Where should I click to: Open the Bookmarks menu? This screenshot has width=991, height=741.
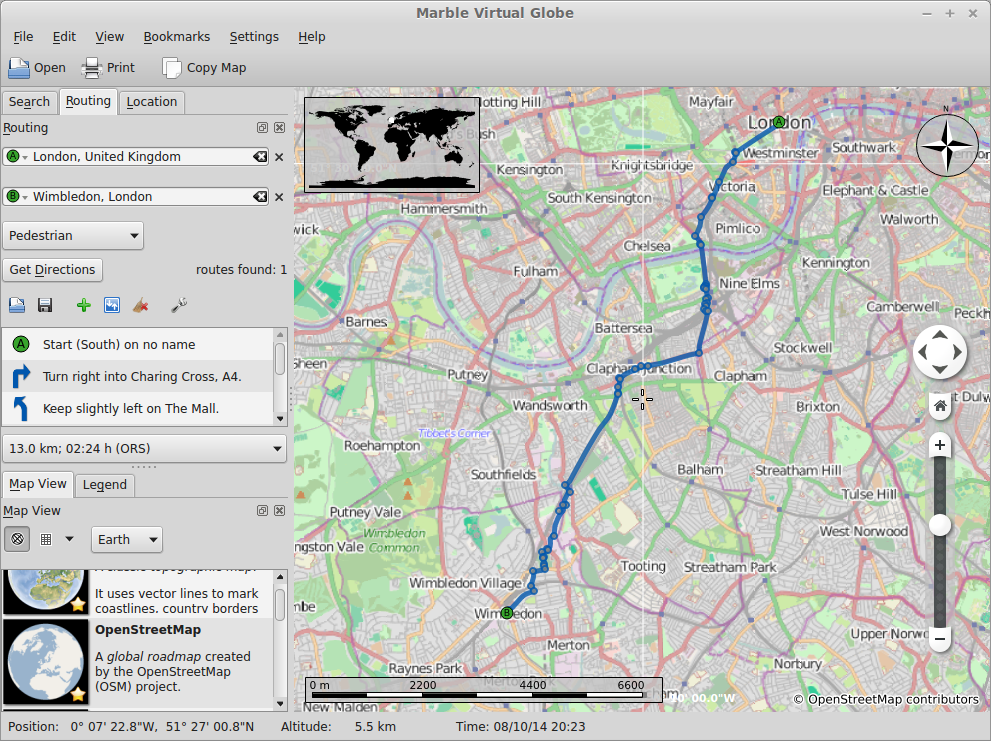(x=176, y=37)
